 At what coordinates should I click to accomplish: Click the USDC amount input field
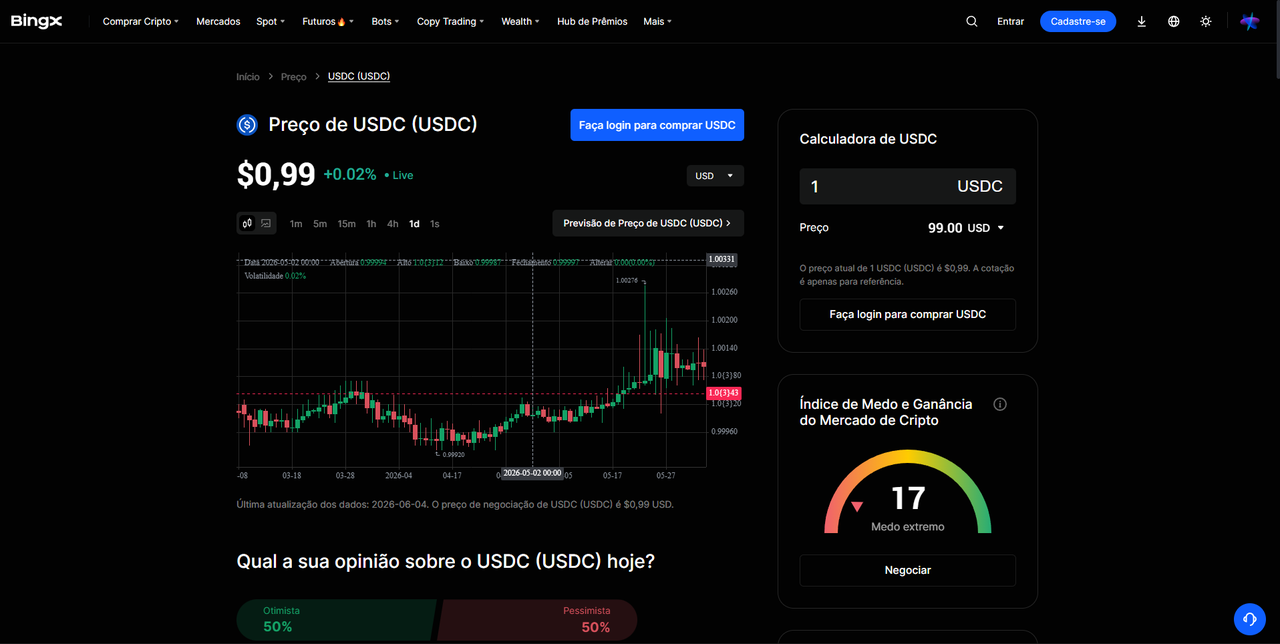[x=907, y=187]
